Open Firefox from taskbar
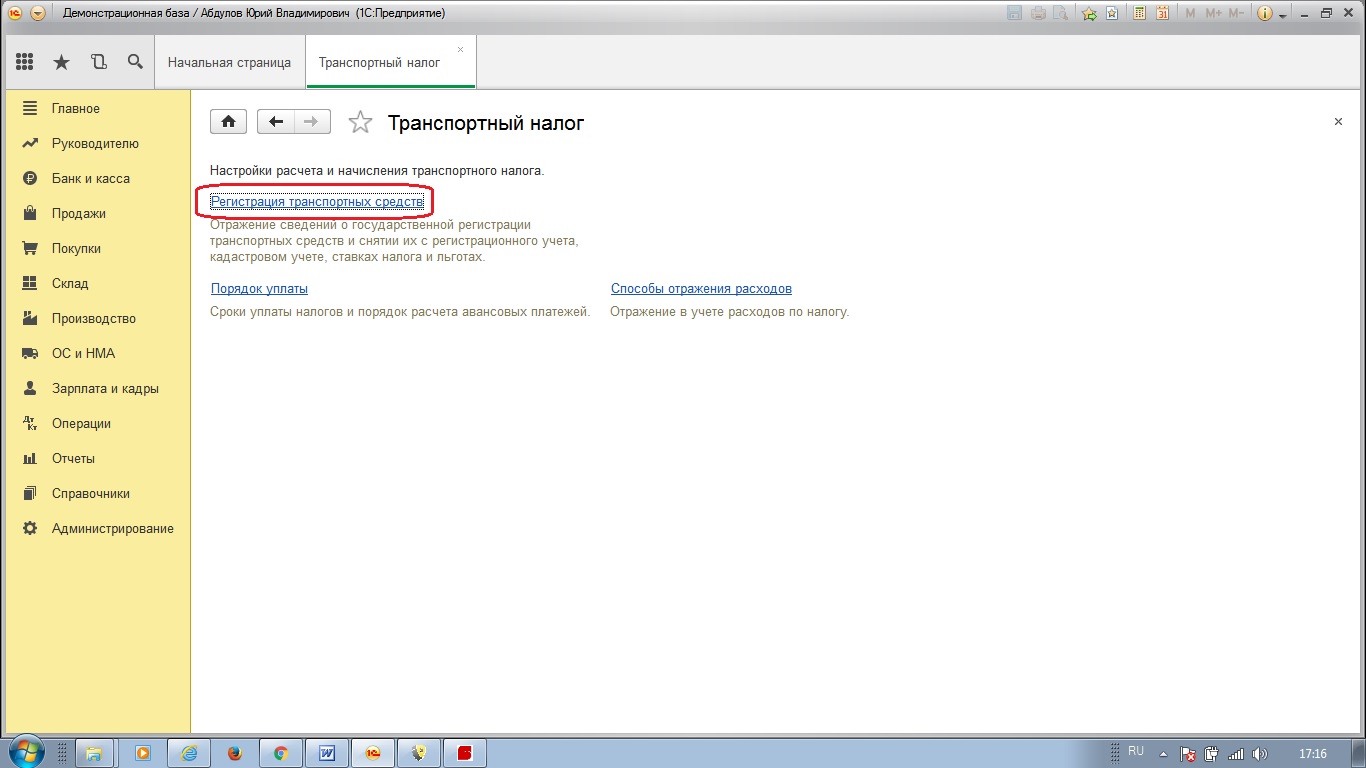1366x768 pixels. coord(235,753)
